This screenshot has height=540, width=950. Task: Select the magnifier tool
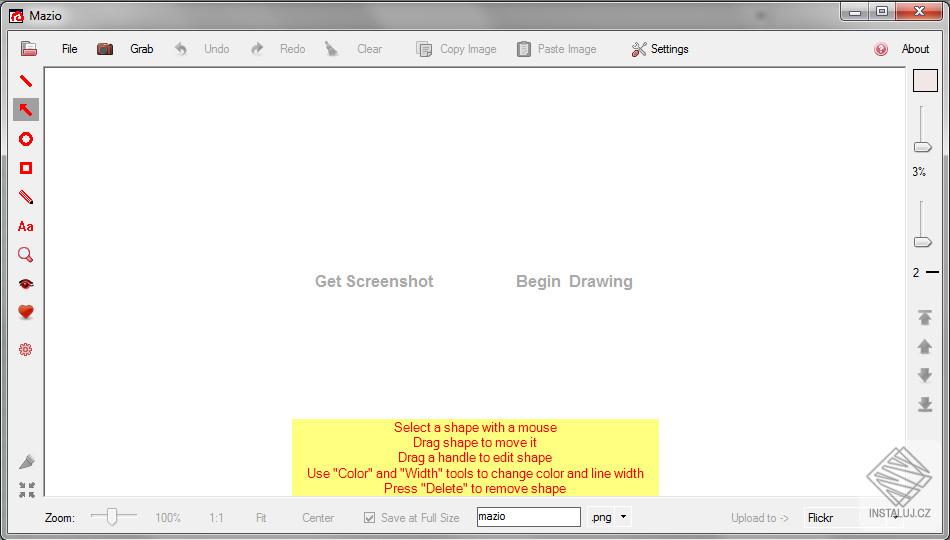[x=25, y=255]
